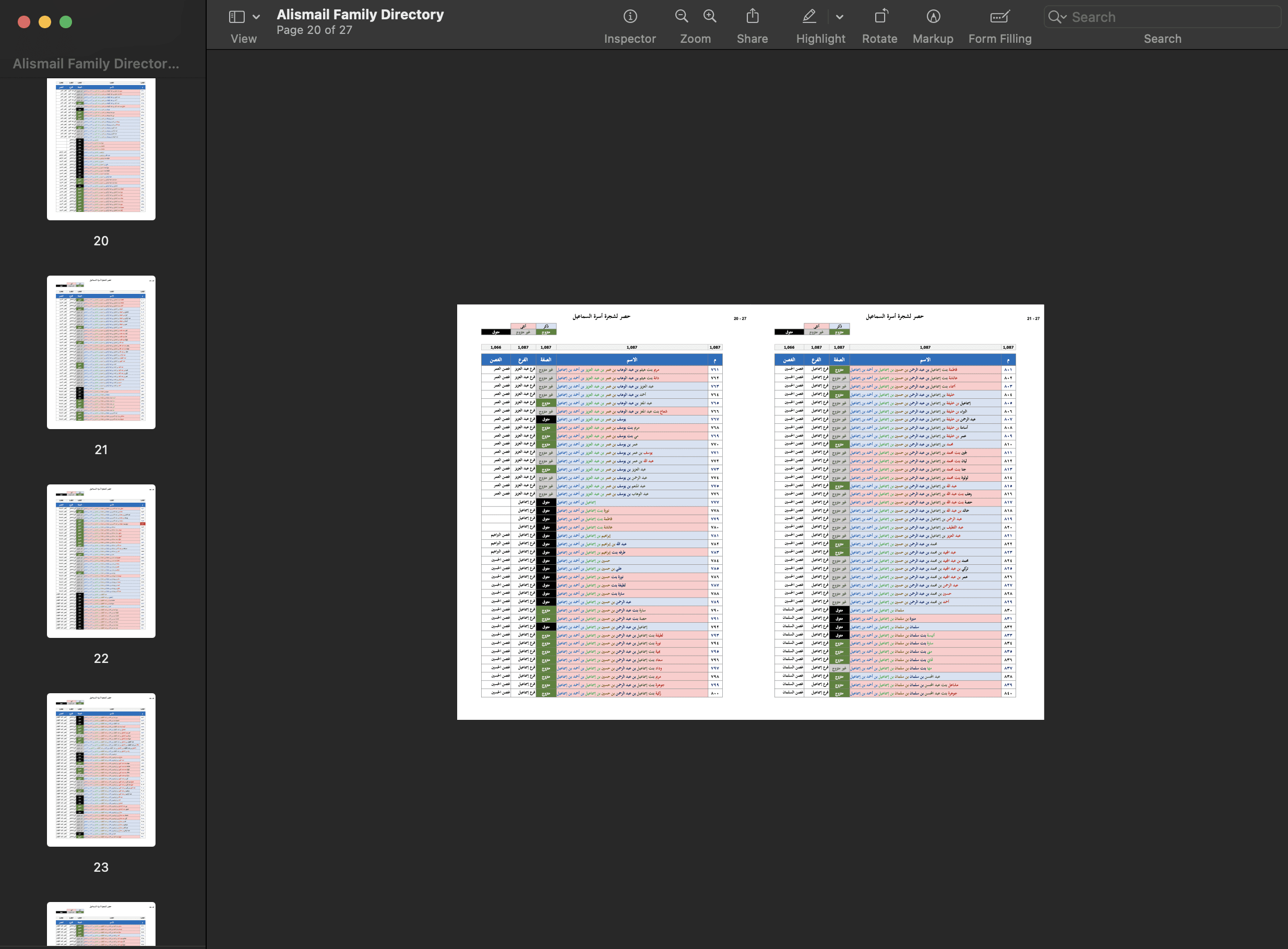
Task: Click the zoom in magnifier icon
Action: coord(710,17)
